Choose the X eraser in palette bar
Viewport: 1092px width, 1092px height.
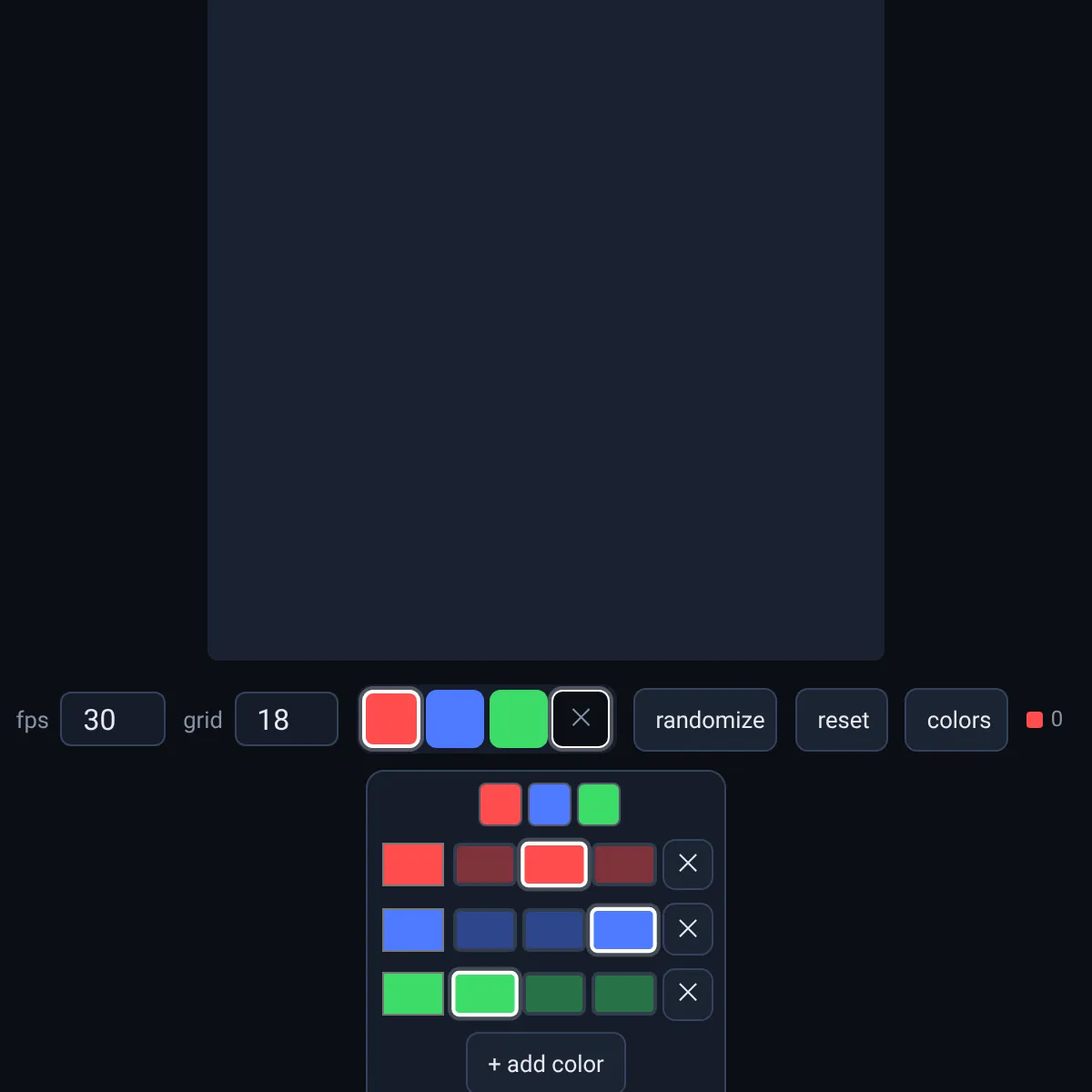click(x=581, y=719)
